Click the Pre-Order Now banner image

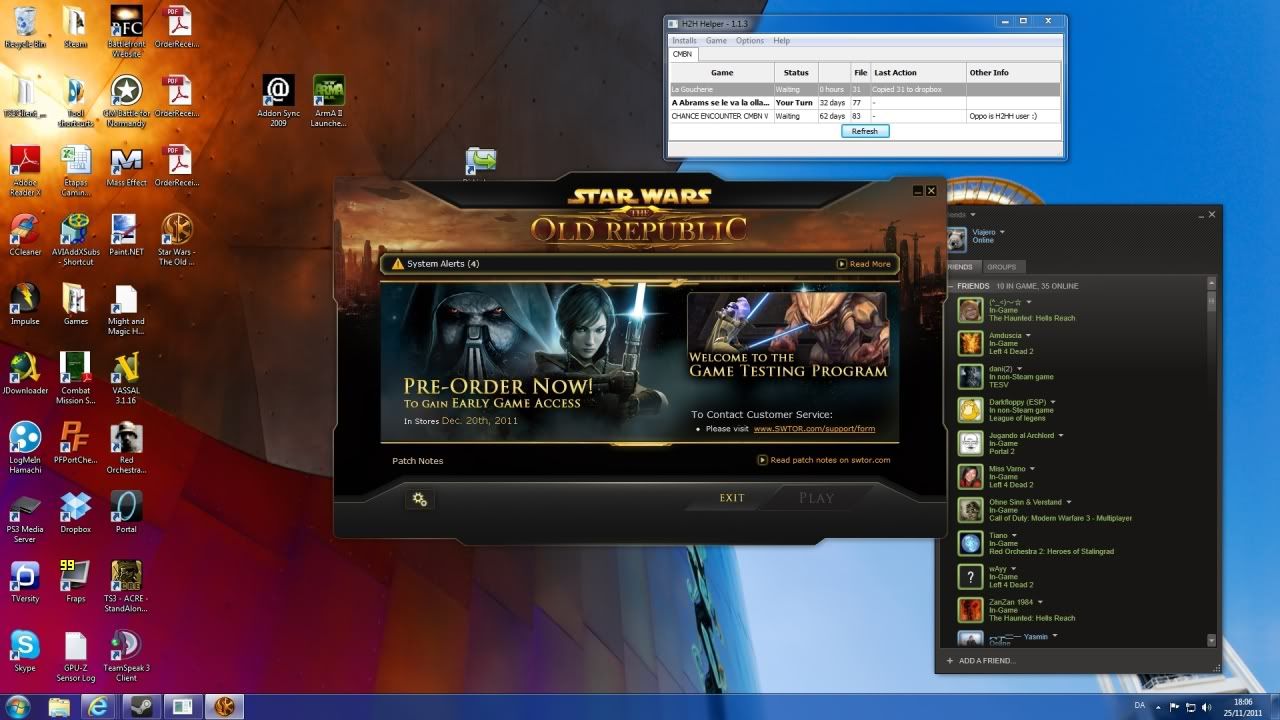coord(530,362)
